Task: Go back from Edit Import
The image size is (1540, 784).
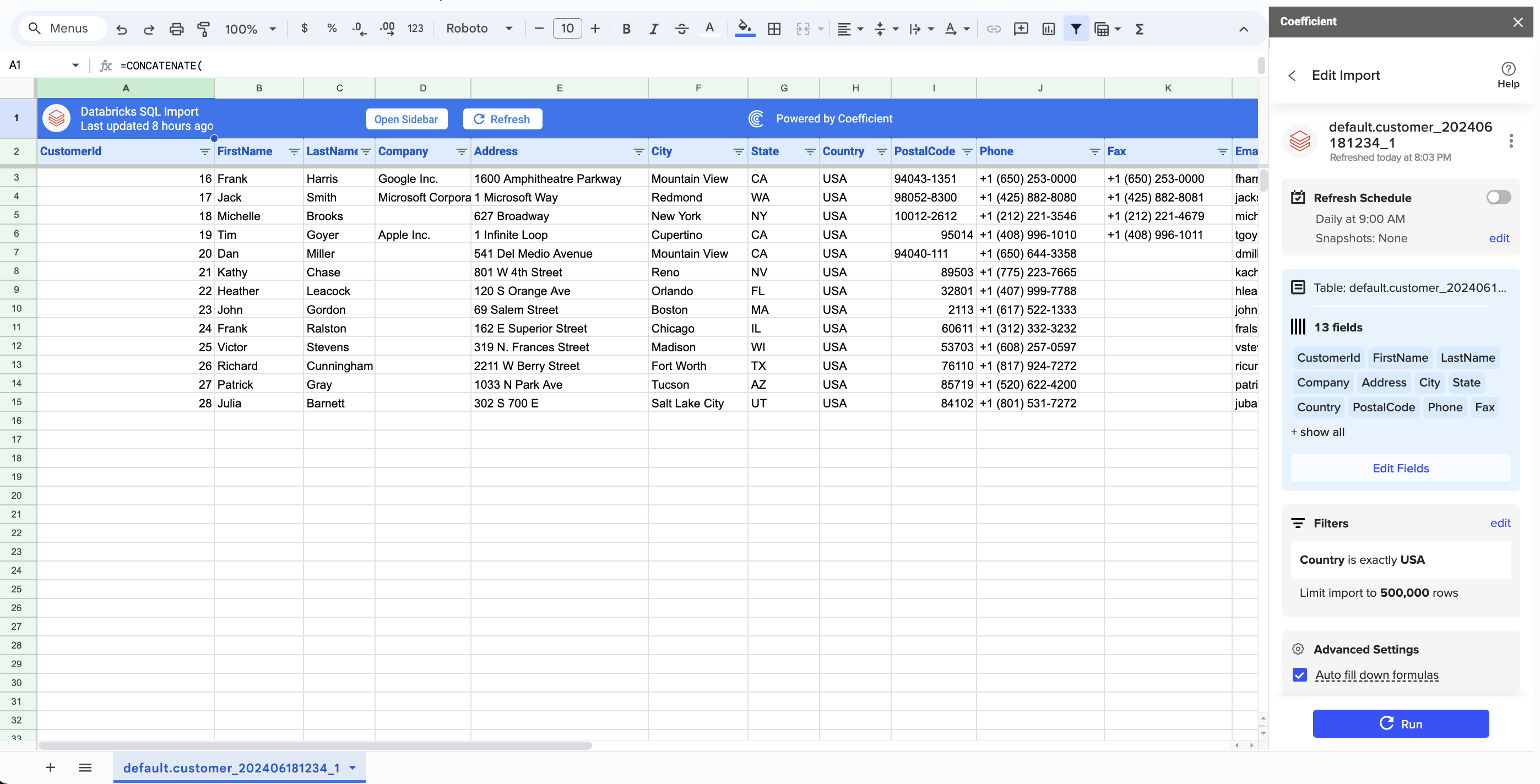Action: tap(1292, 75)
